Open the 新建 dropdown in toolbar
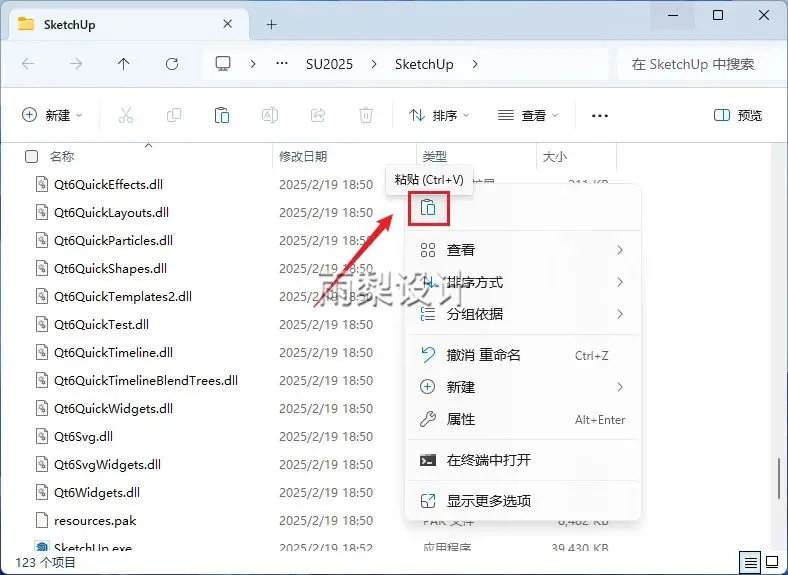This screenshot has width=788, height=575. pyautogui.click(x=52, y=115)
